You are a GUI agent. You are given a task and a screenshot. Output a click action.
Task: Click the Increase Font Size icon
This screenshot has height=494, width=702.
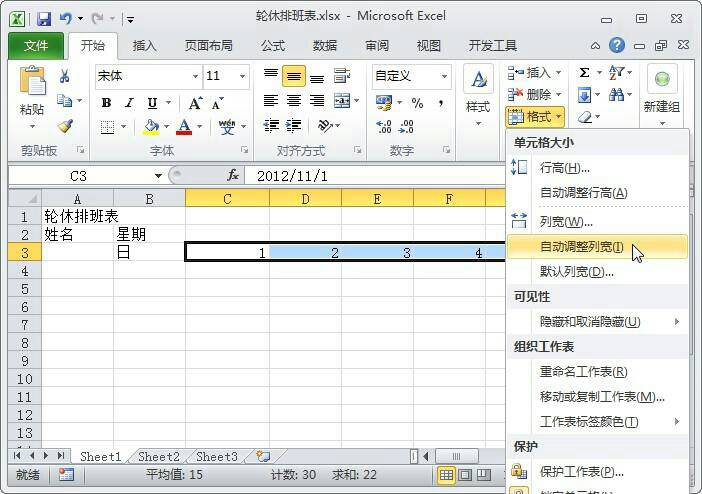coord(195,103)
